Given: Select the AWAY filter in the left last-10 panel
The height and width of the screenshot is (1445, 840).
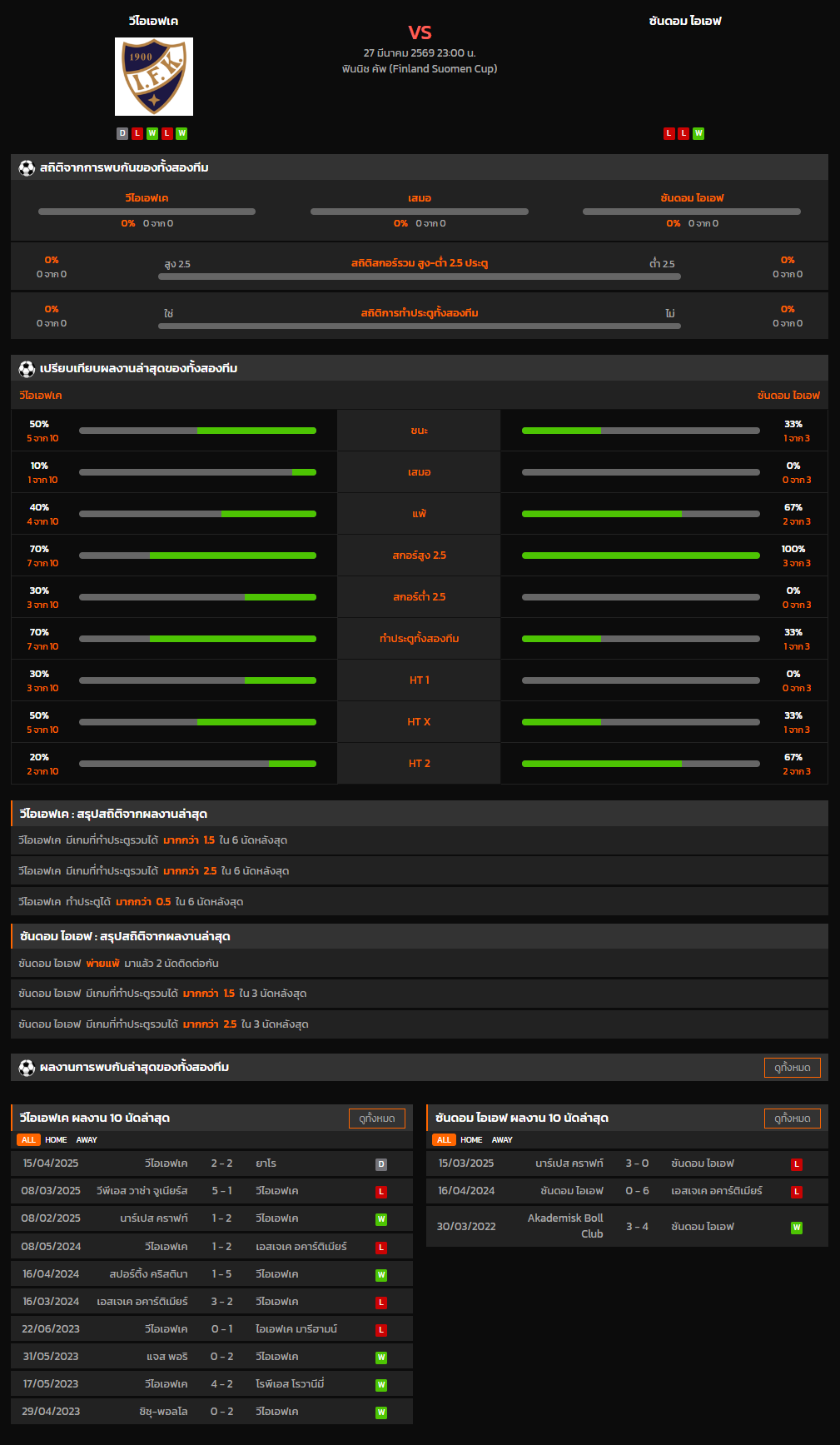Looking at the screenshot, I should (87, 1139).
